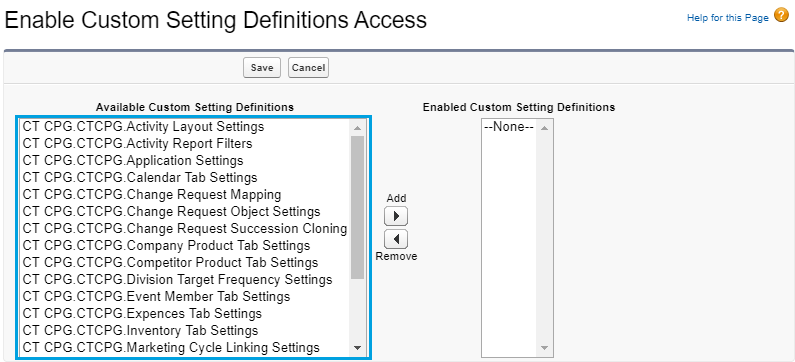Select CT CPG.CTCPG.Event Member Tab Settings
This screenshot has height=362, width=795.
pyautogui.click(x=185, y=297)
